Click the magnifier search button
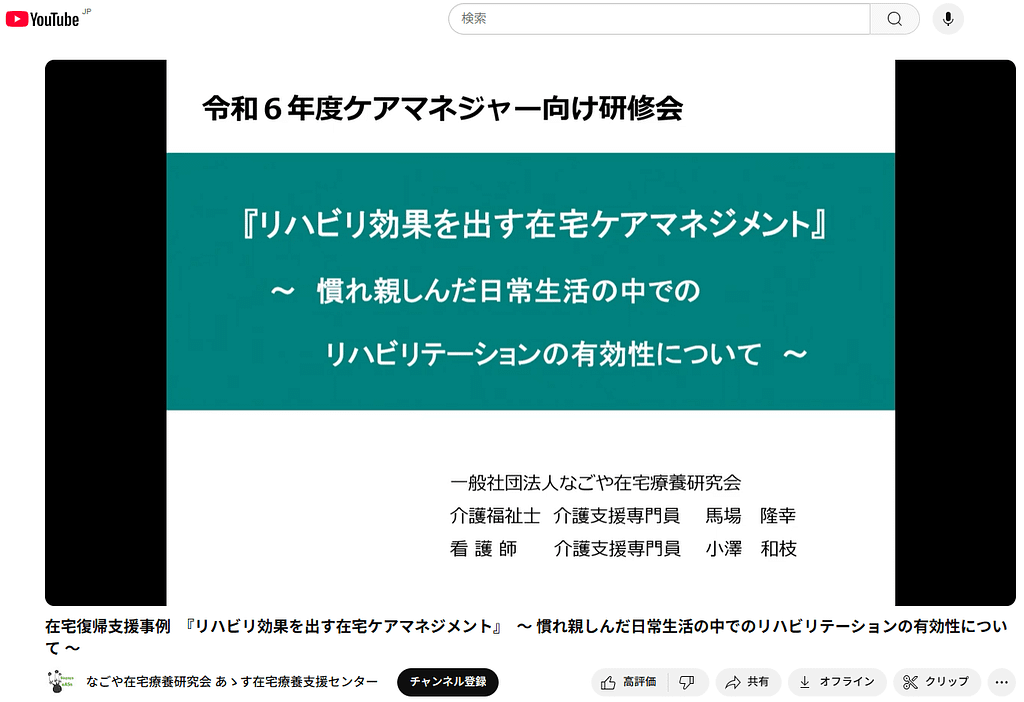The height and width of the screenshot is (702, 1024). (x=894, y=19)
